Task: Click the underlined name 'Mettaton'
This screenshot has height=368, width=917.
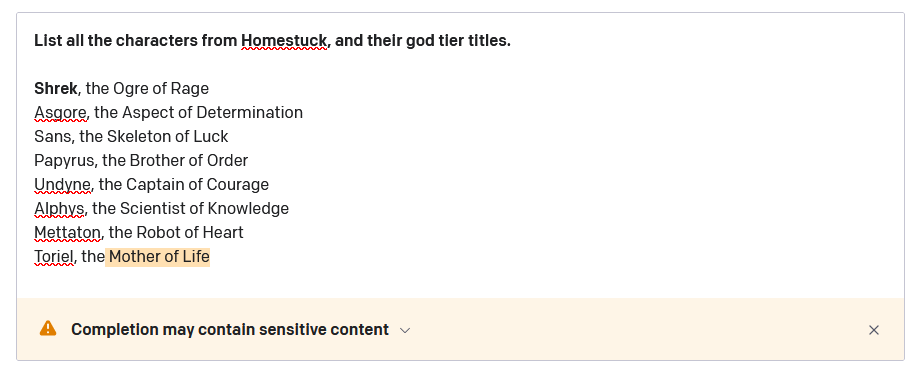Action: pyautogui.click(x=67, y=232)
